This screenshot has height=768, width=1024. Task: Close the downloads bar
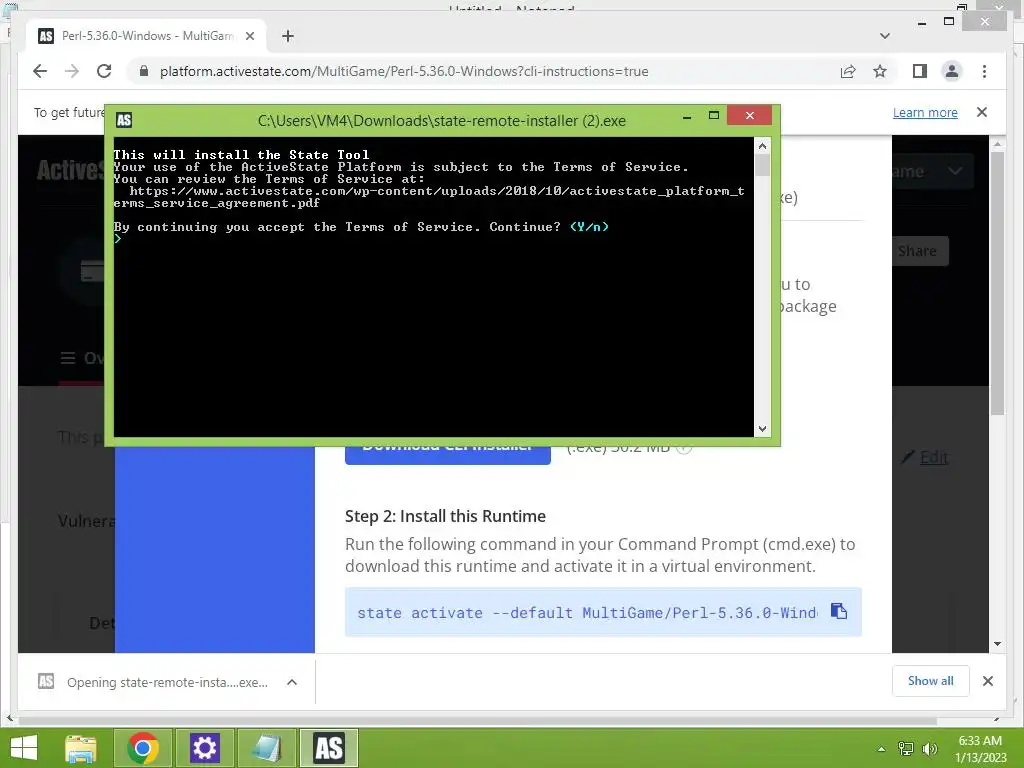(987, 681)
